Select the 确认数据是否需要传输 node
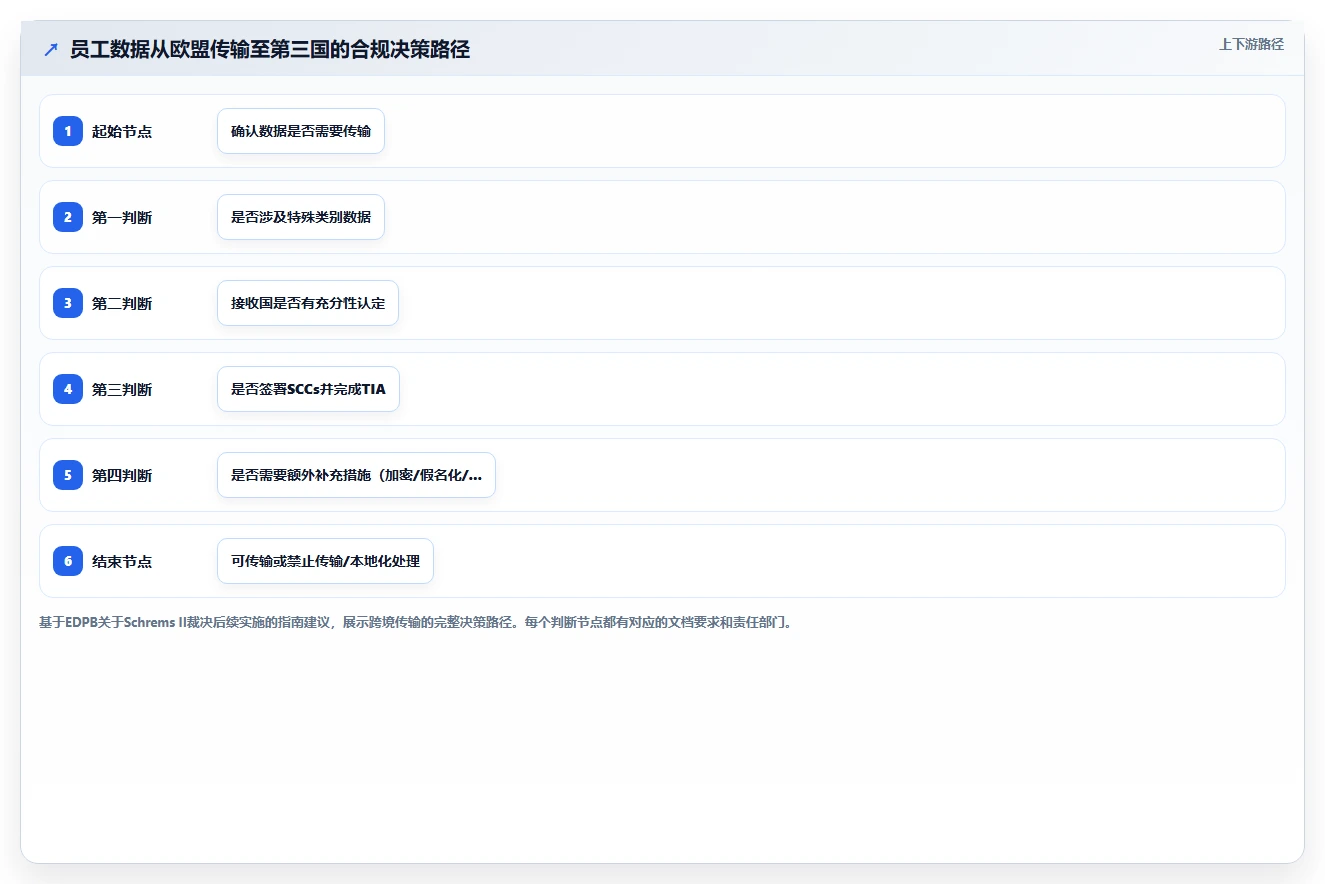 point(301,131)
